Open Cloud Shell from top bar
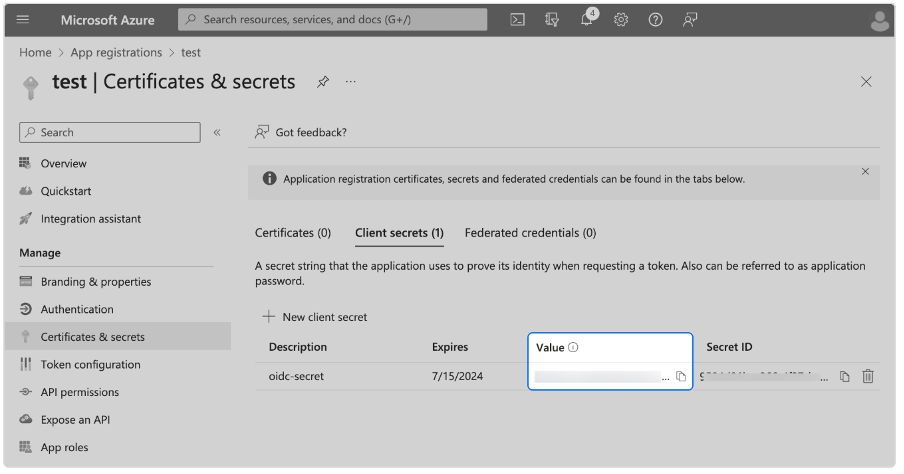 click(x=517, y=20)
